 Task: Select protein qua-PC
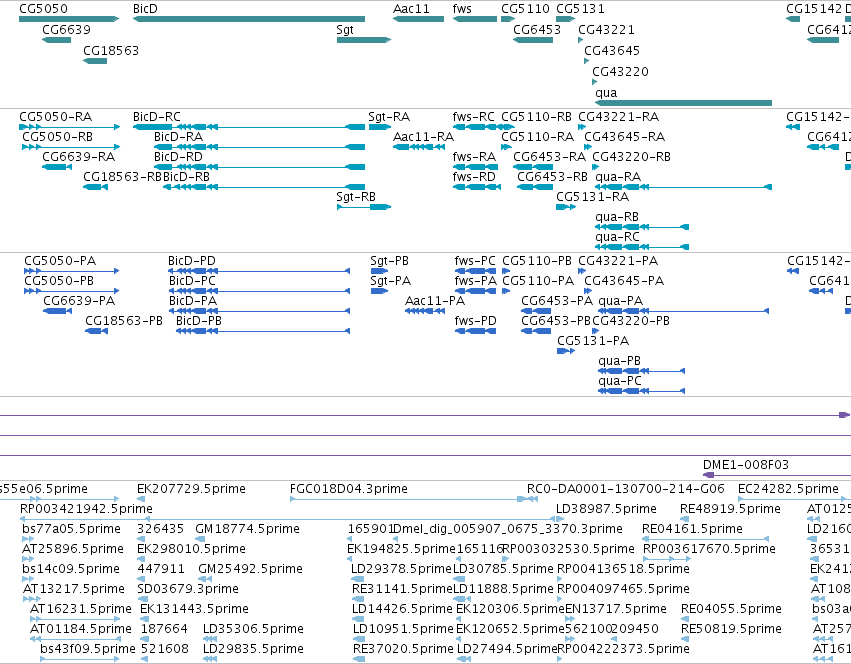(x=642, y=391)
